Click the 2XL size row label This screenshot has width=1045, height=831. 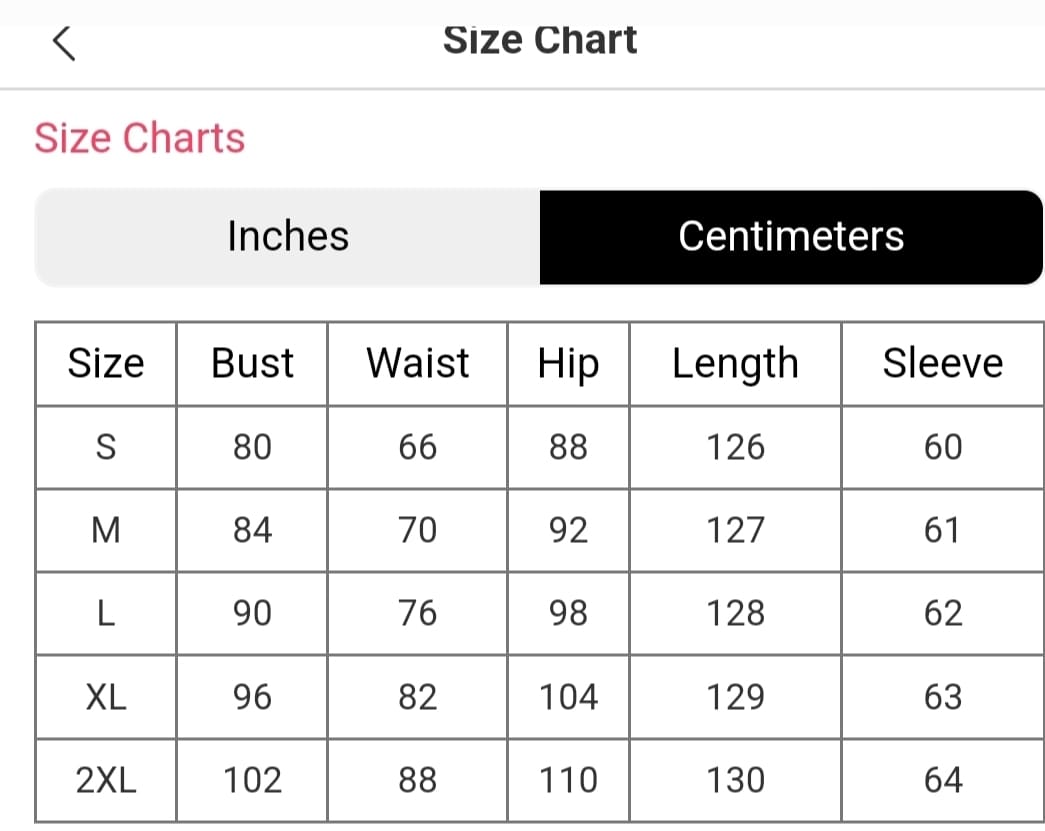coord(106,780)
